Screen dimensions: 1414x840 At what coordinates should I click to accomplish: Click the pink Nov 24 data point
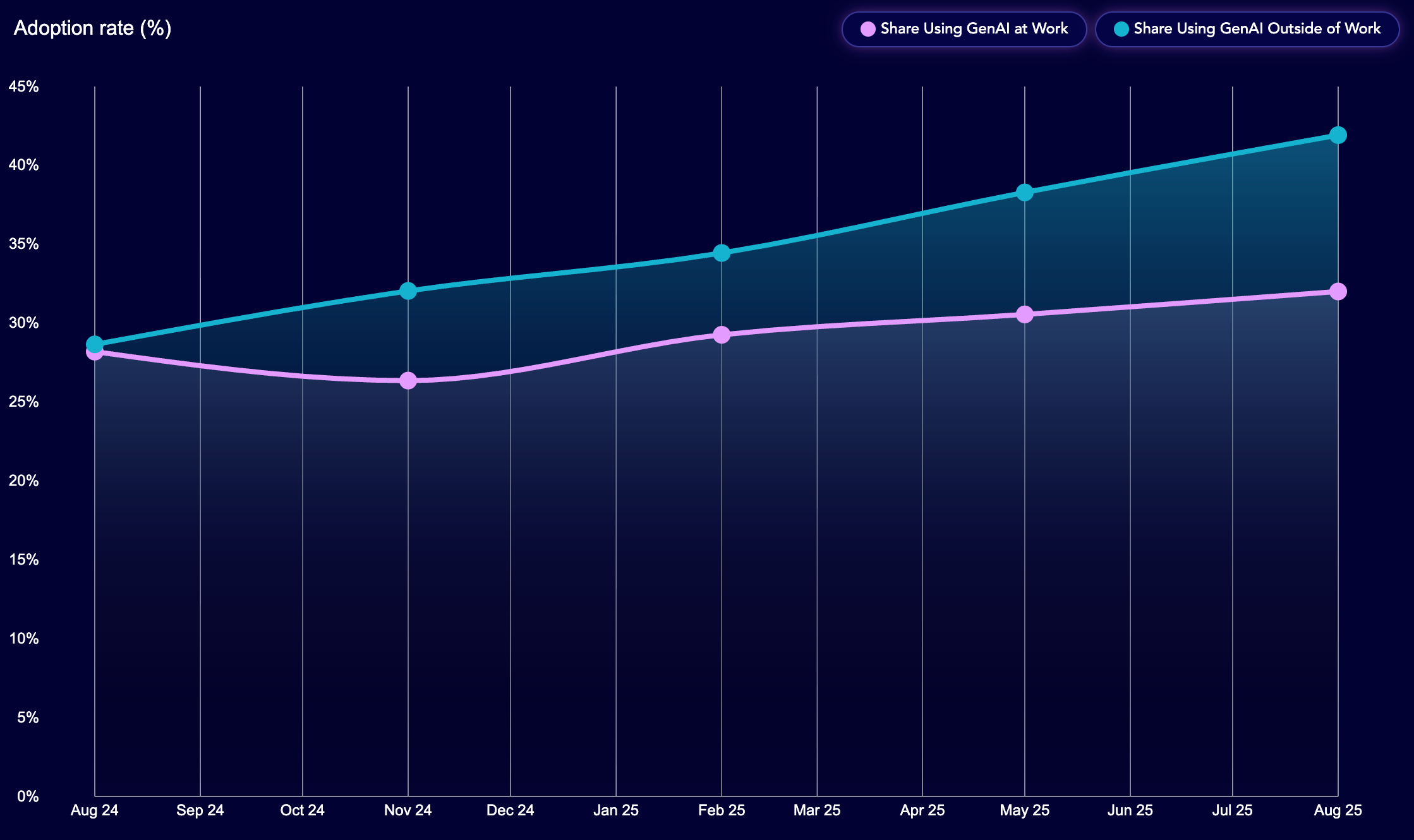pyautogui.click(x=408, y=380)
